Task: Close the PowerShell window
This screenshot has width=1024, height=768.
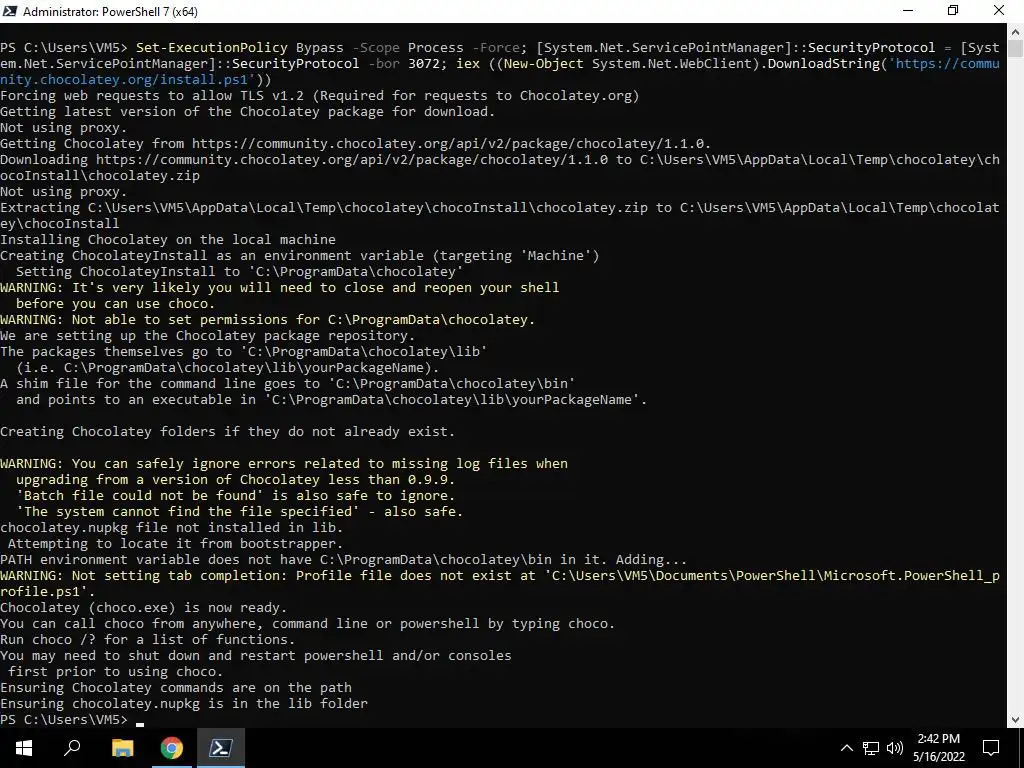Action: click(999, 11)
